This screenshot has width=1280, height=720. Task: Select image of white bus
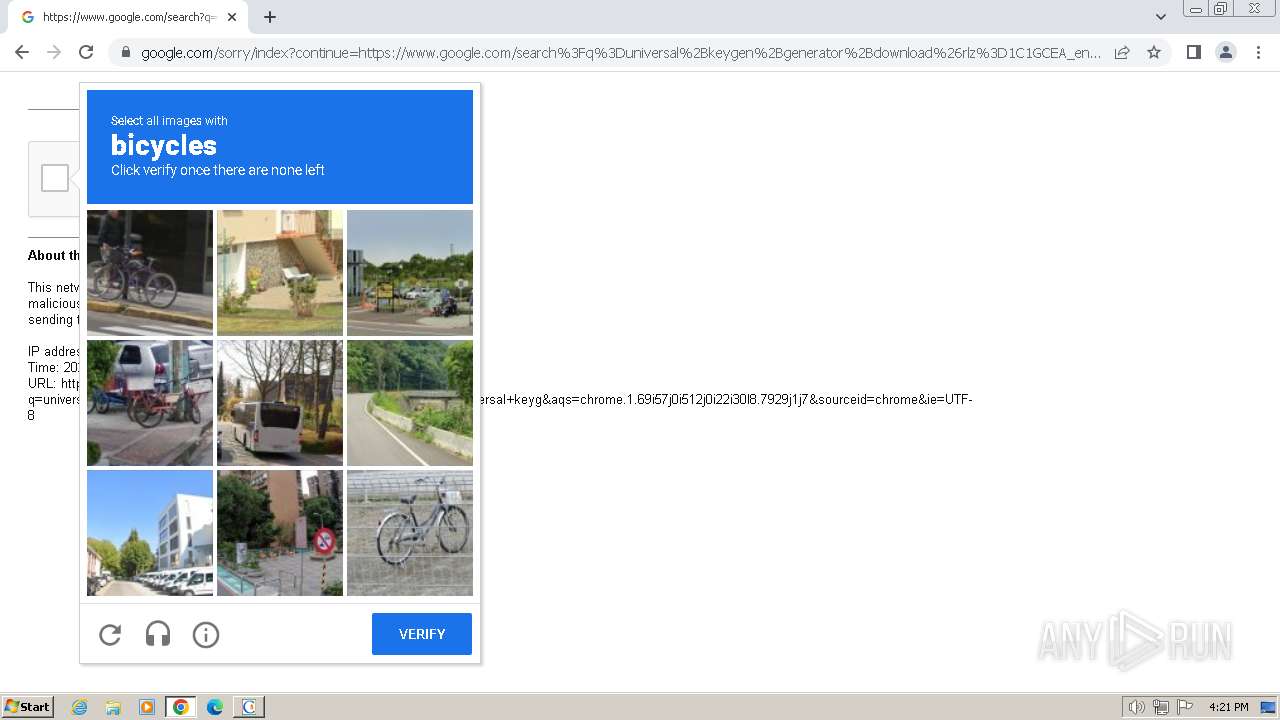(280, 403)
